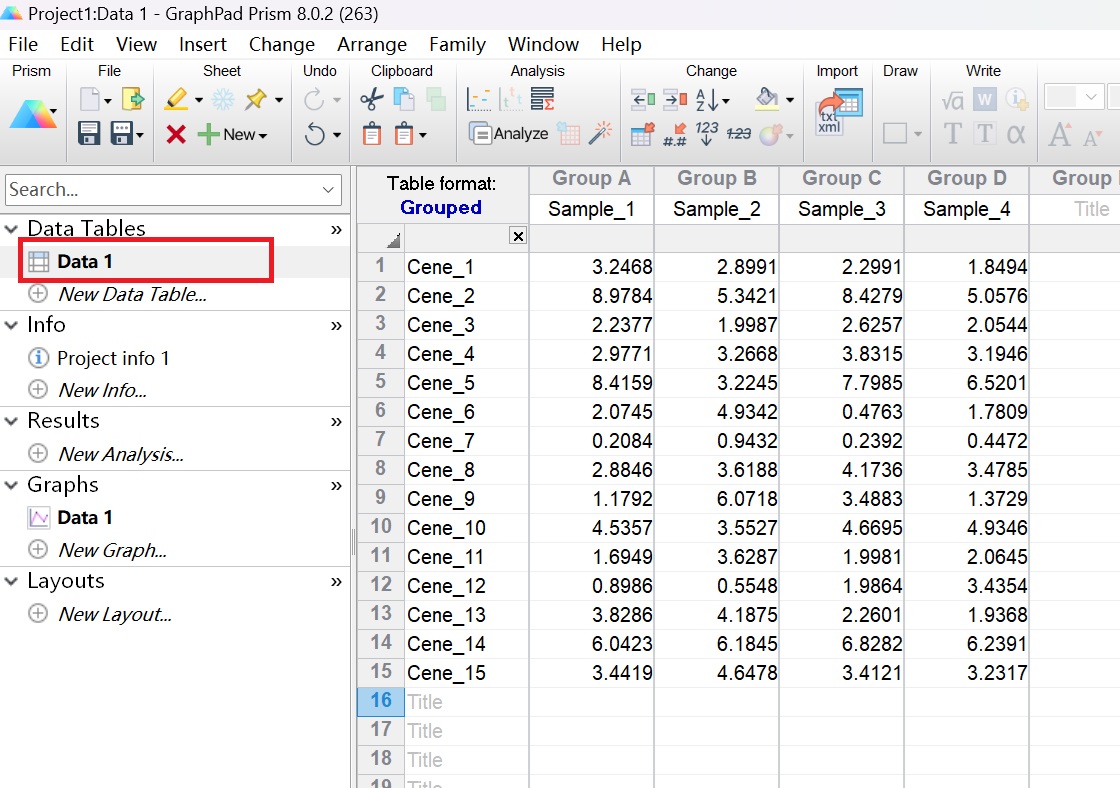Image resolution: width=1120 pixels, height=788 pixels.
Task: Click the highlighter sheet icon
Action: [x=177, y=100]
